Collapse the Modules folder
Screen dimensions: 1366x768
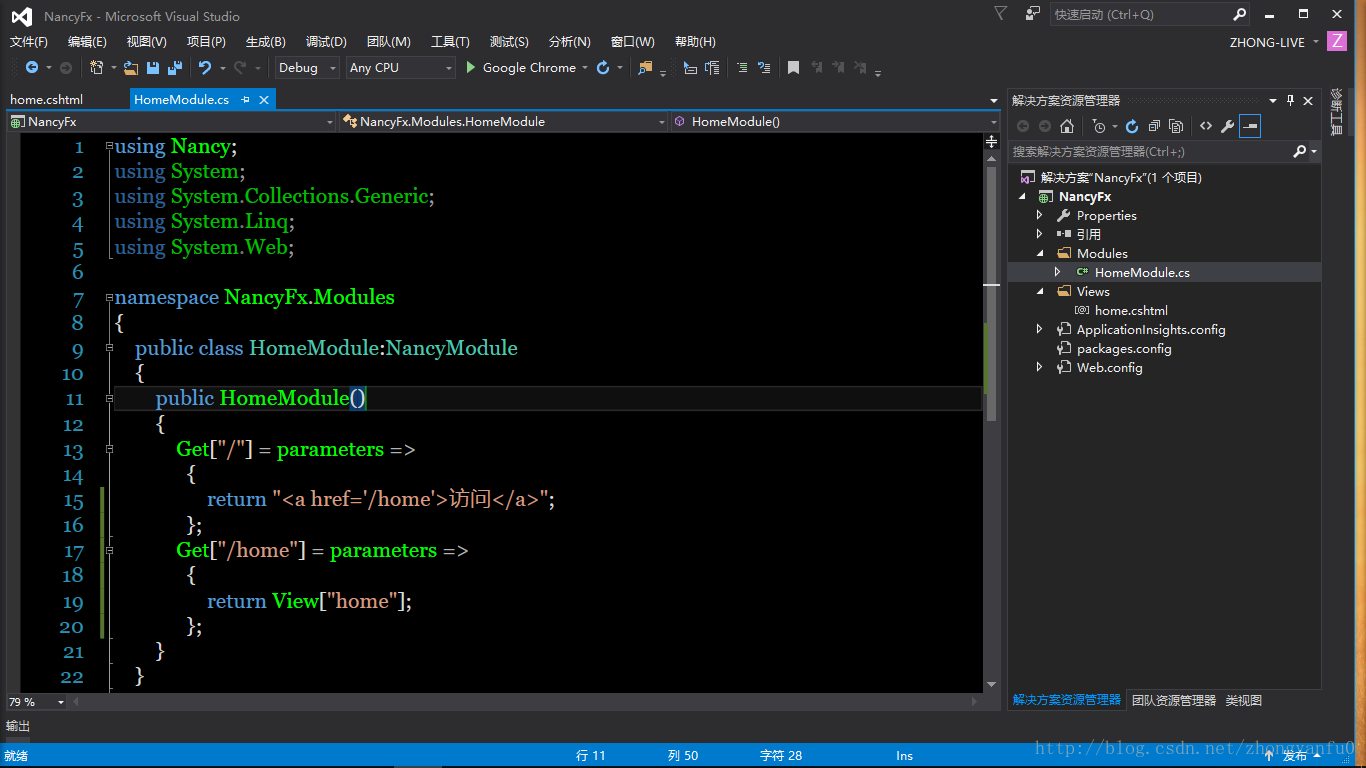[x=1039, y=253]
